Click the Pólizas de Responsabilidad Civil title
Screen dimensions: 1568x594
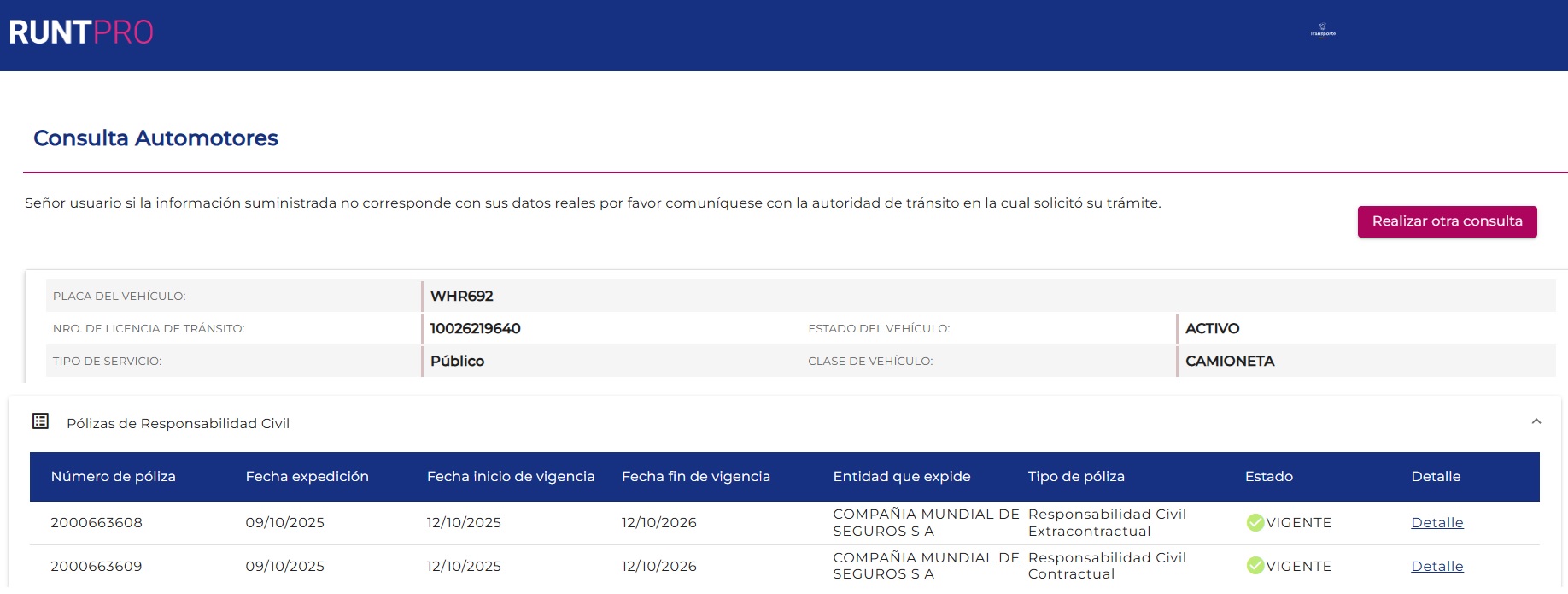[178, 423]
